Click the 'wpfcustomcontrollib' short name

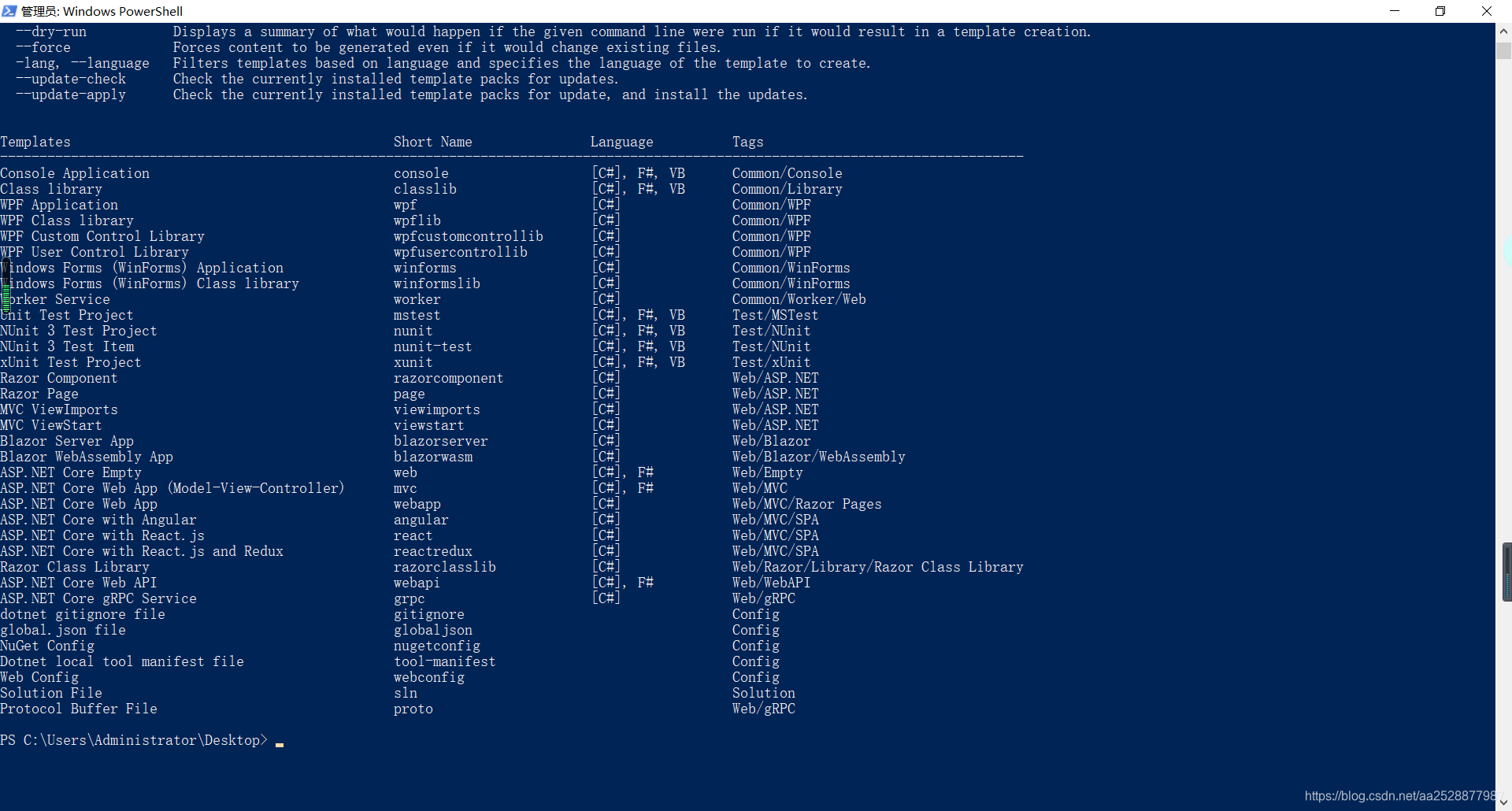pyautogui.click(x=469, y=236)
